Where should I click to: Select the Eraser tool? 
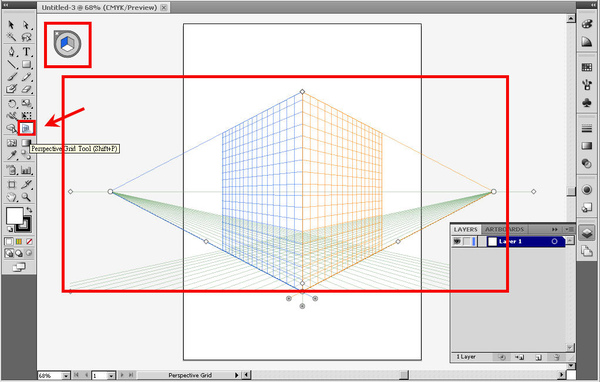[x=26, y=89]
